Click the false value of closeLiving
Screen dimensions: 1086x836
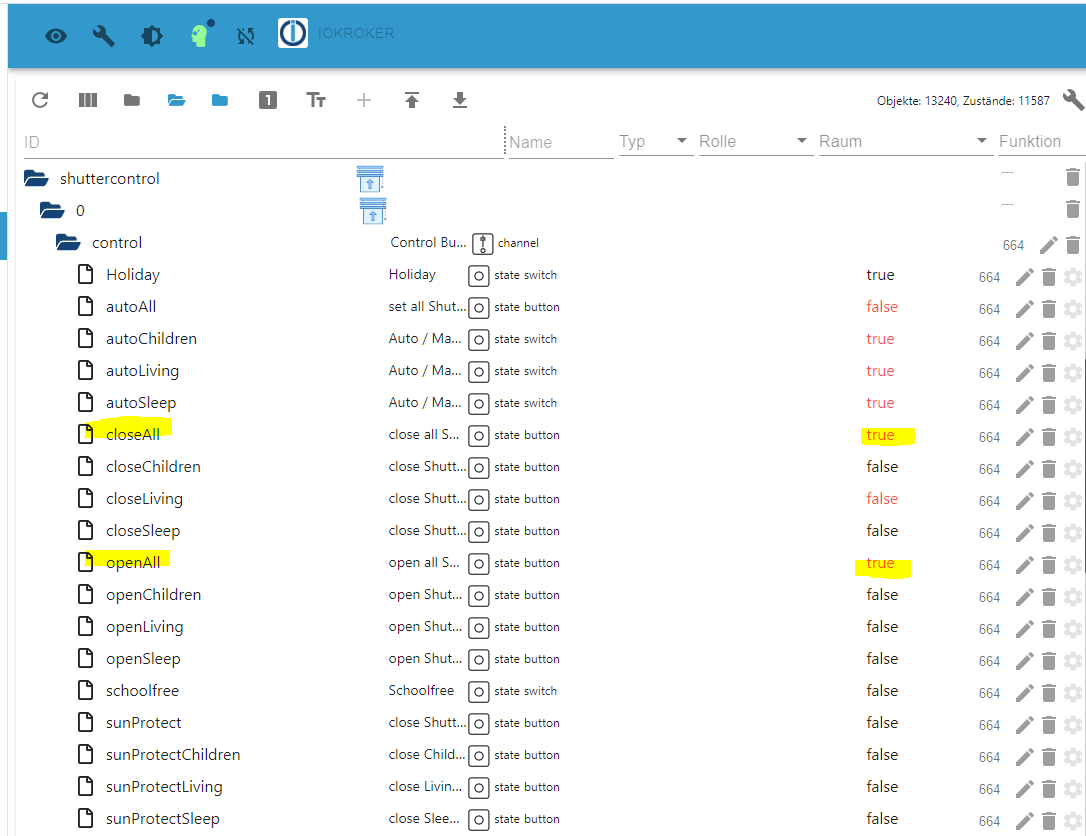click(882, 499)
